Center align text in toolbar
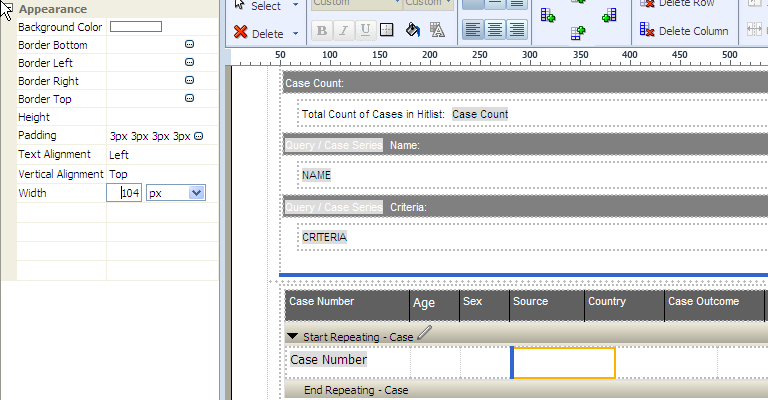 pos(495,30)
